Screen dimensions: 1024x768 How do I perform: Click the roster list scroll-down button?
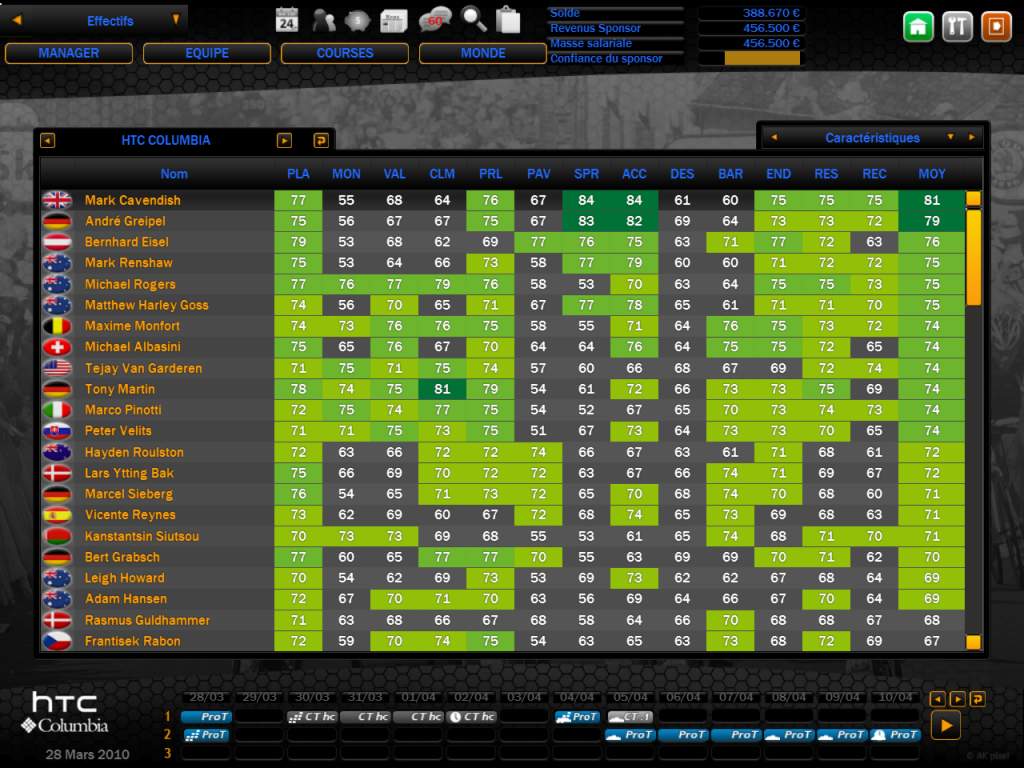[x=973, y=643]
